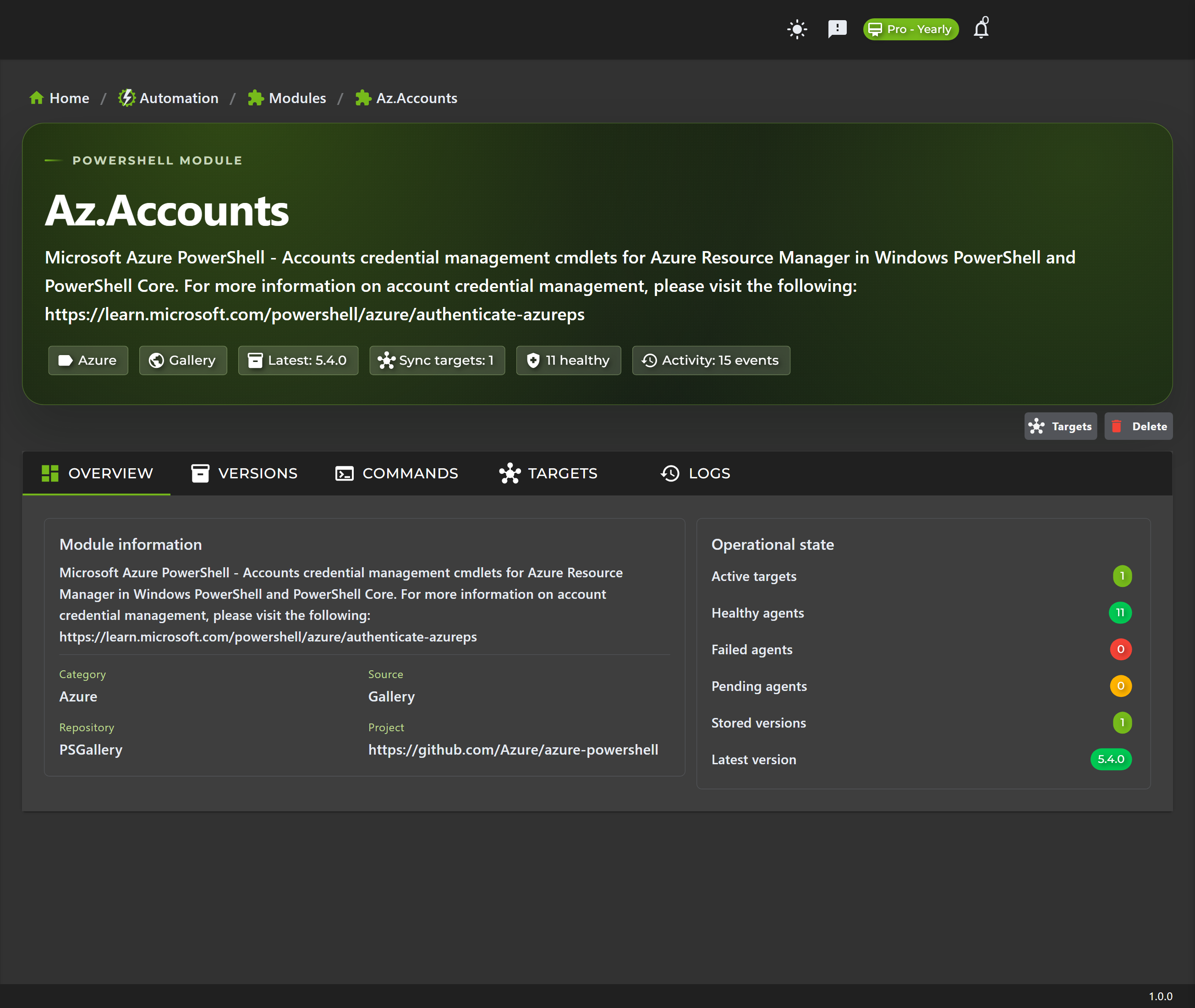Click the 11 healthy chip
1195x1008 pixels.
569,361
